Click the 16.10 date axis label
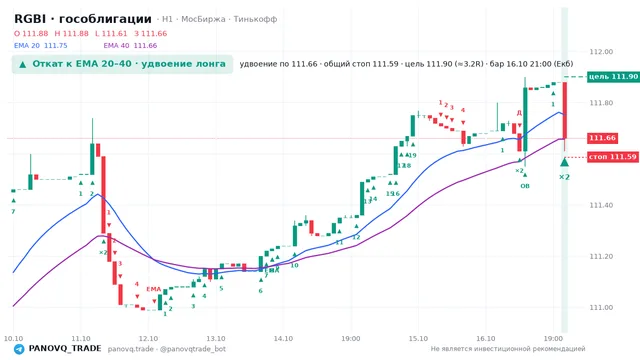The image size is (640, 360). (485, 339)
